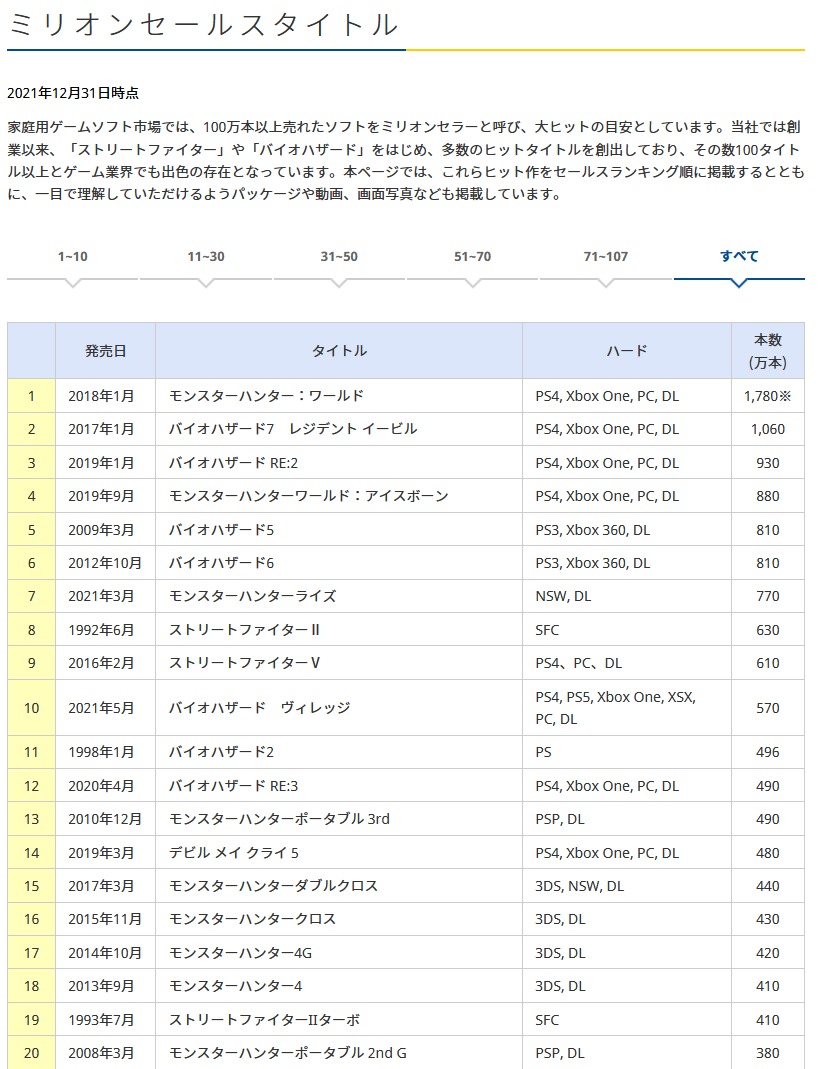This screenshot has width=824, height=1069.
Task: Click the date 2021年12月31日時点
Action: [73, 93]
